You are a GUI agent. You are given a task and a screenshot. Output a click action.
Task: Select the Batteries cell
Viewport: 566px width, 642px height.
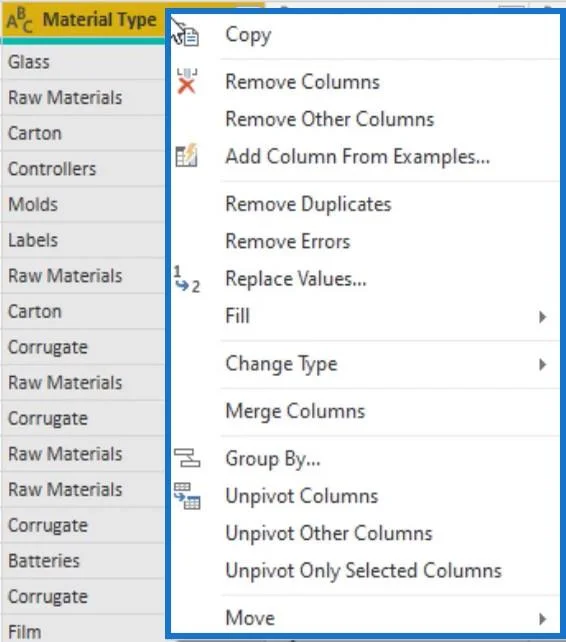(x=83, y=561)
